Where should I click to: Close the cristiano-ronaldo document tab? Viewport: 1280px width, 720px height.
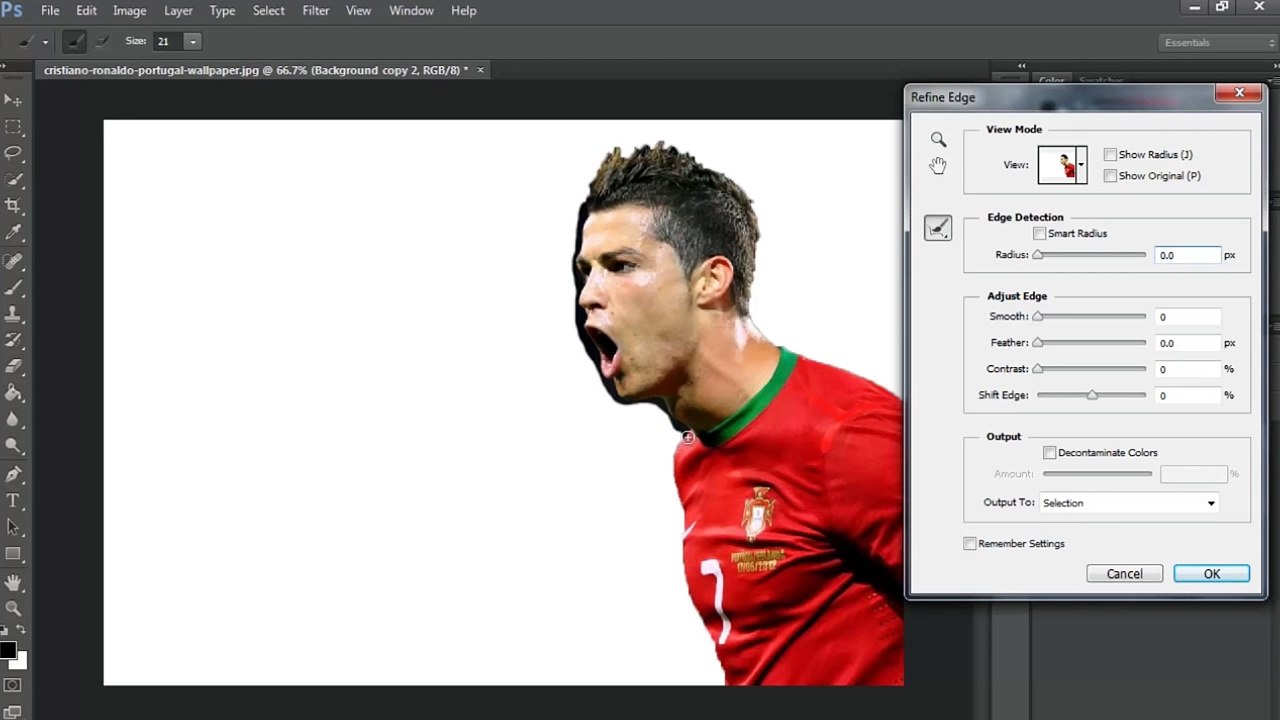click(x=480, y=71)
